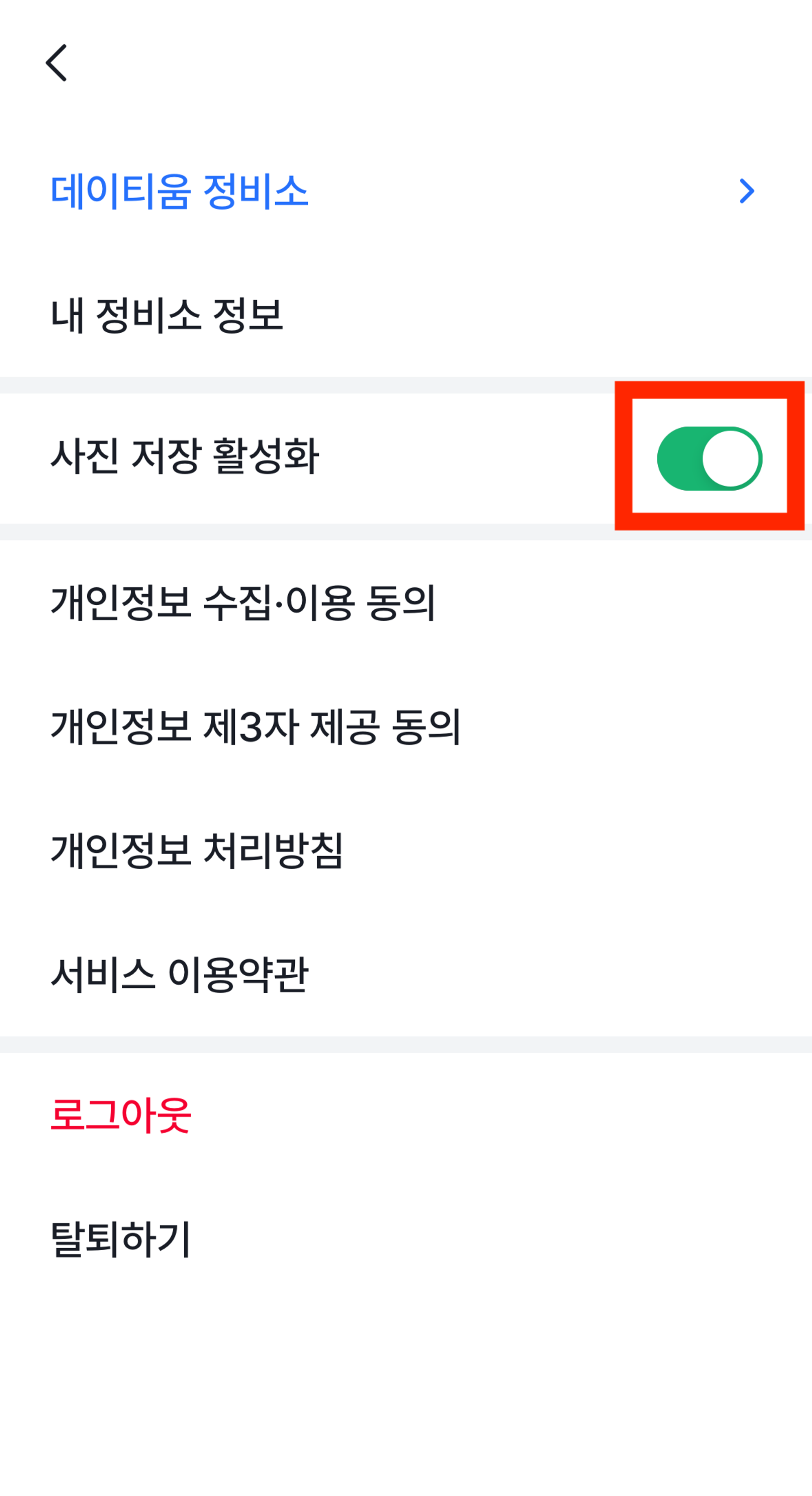The image size is (812, 1496).
Task: Open the terms of service entry
Action: pos(179,974)
